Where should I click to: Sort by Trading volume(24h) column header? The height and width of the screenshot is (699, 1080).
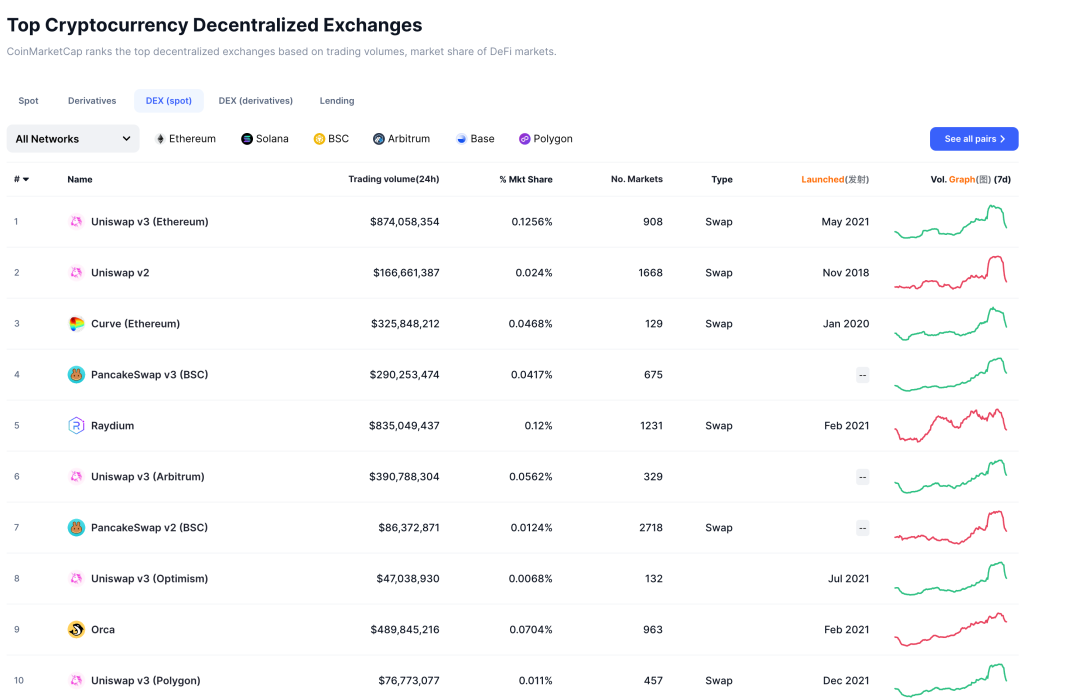pyautogui.click(x=393, y=180)
